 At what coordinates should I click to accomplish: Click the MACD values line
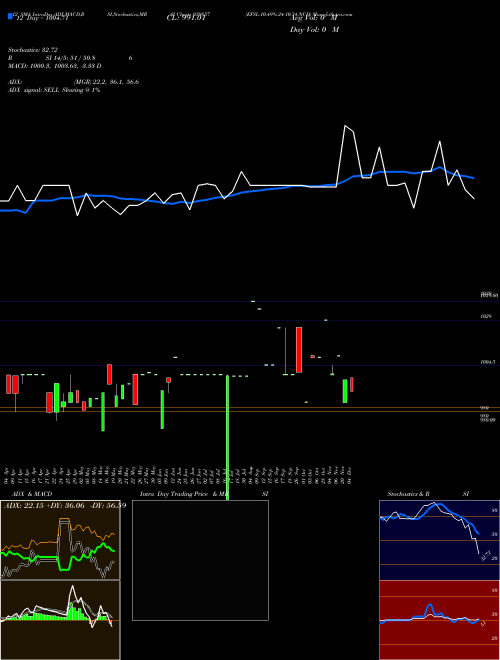(55, 66)
